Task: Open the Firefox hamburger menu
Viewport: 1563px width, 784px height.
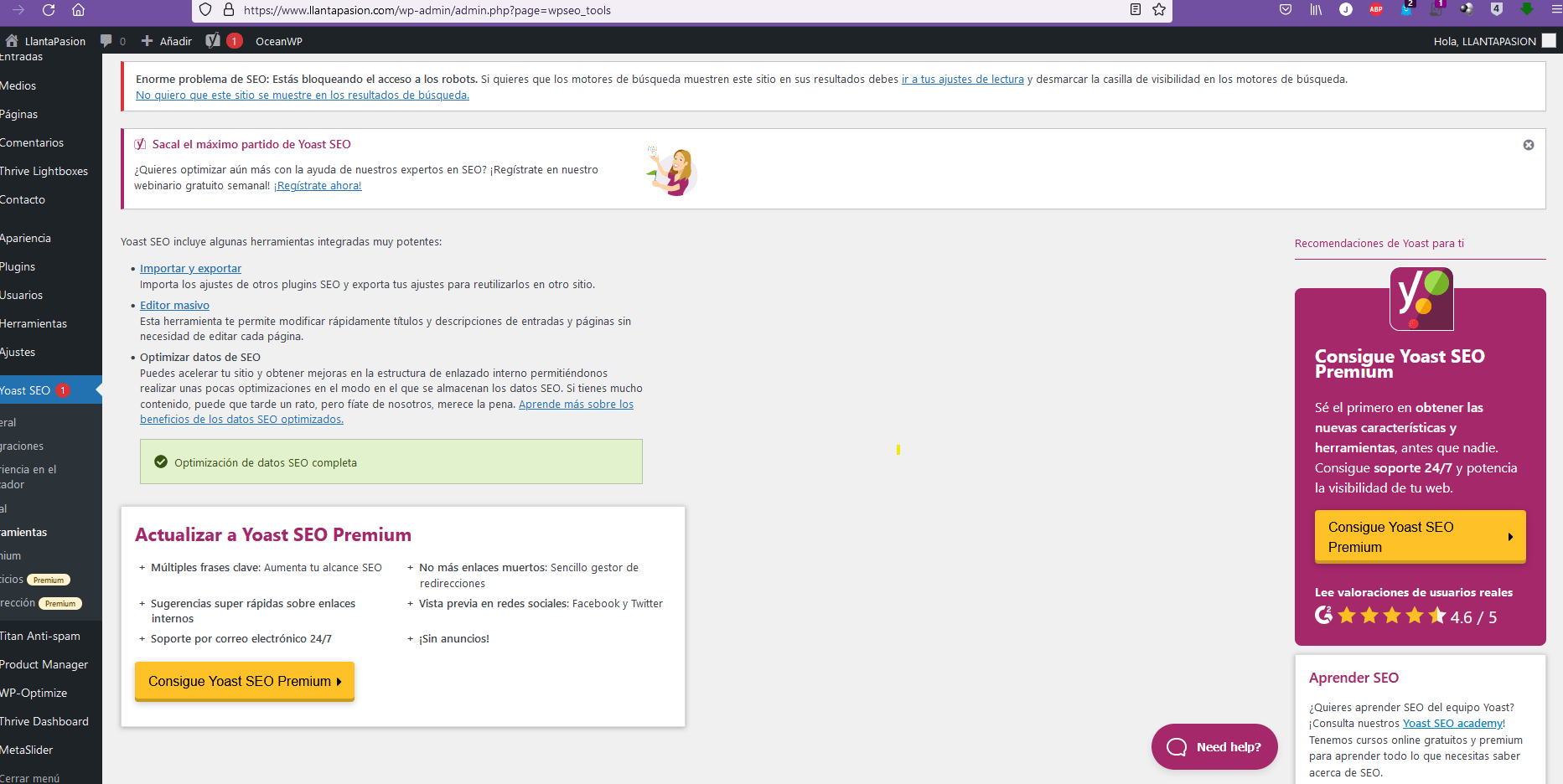Action: click(1556, 10)
